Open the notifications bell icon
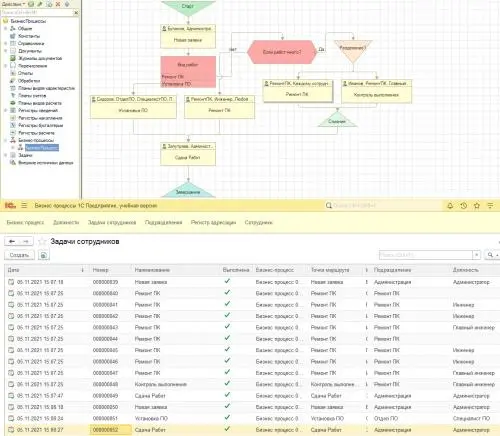This screenshot has width=500, height=436. 450,206
